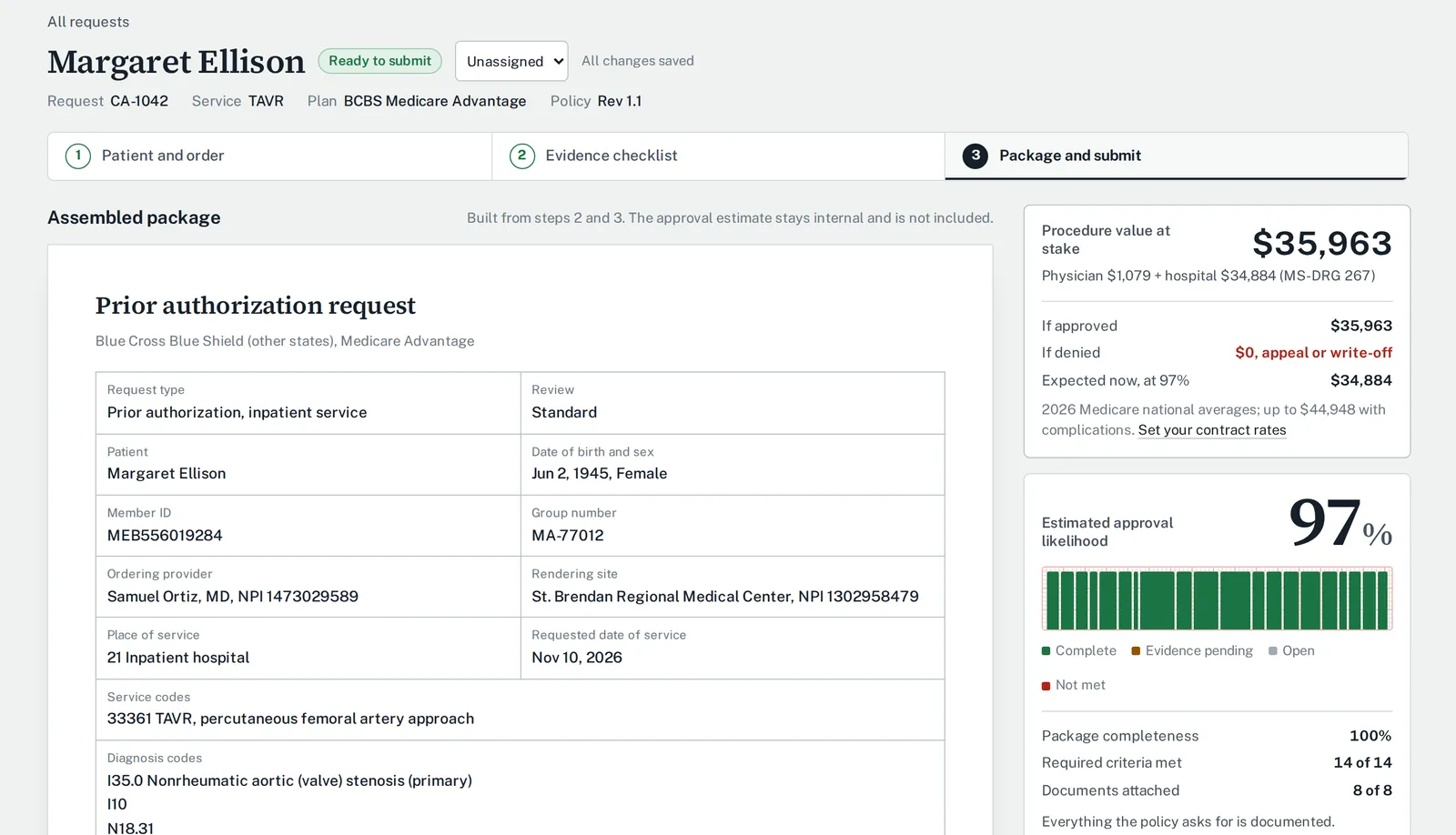Click the Required criteria met 14 of 14 row
This screenshot has width=1456, height=835.
(x=1217, y=763)
